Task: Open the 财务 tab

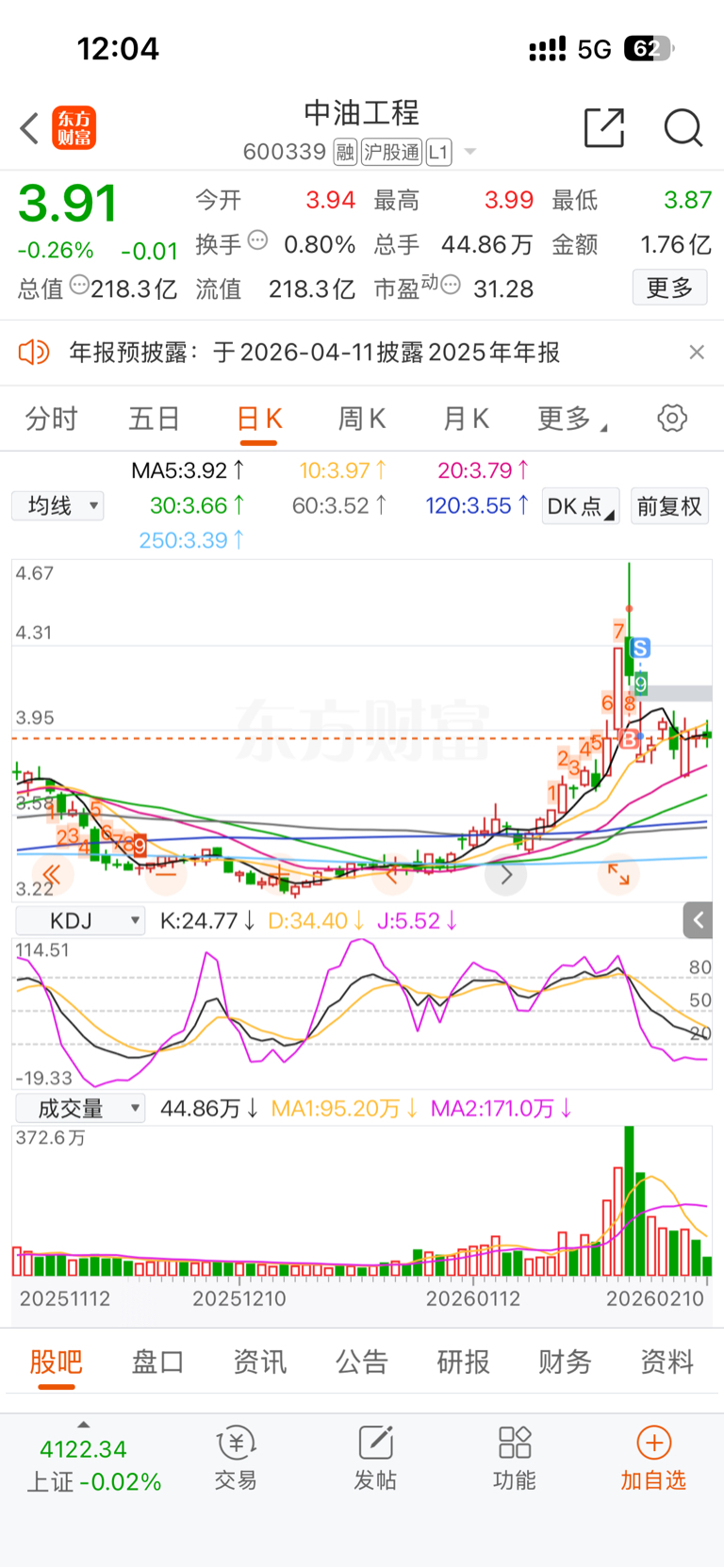Action: pyautogui.click(x=566, y=1362)
